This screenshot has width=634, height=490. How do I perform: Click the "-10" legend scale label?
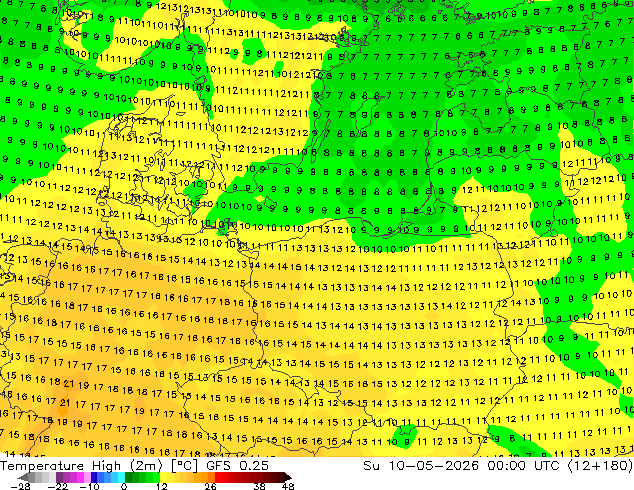click(x=89, y=486)
